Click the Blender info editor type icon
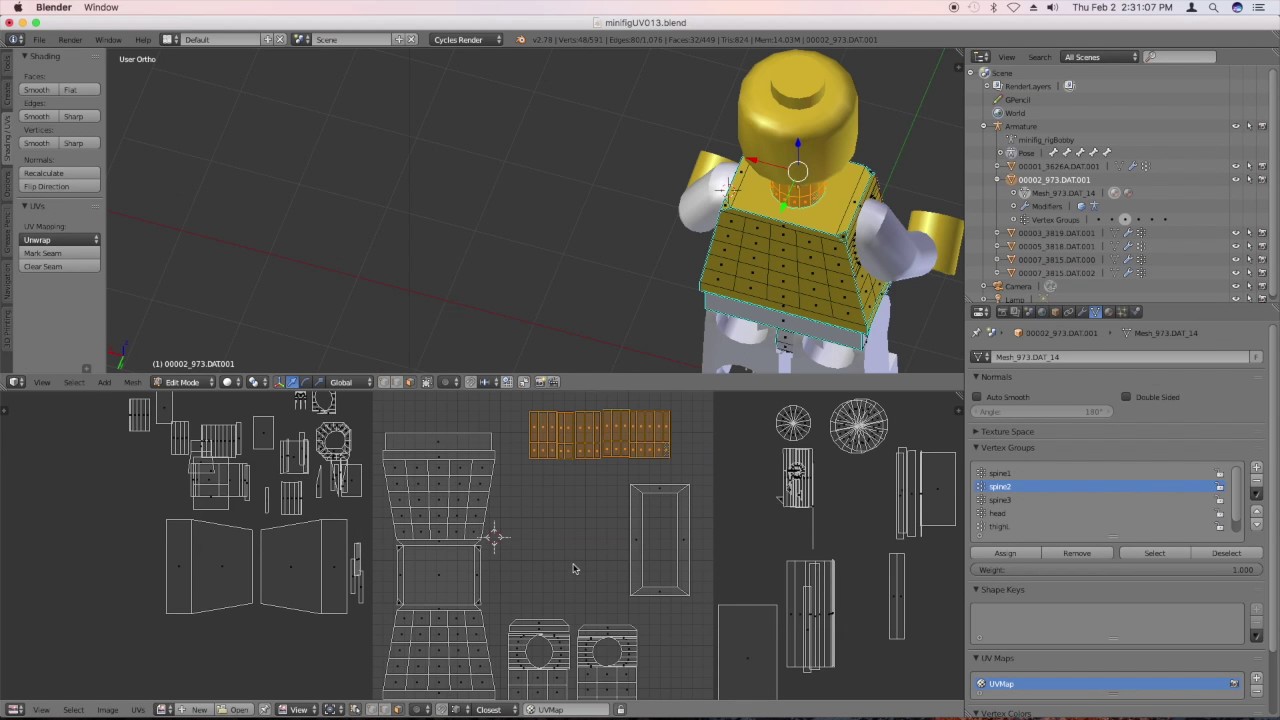Image resolution: width=1280 pixels, height=720 pixels. (x=15, y=39)
